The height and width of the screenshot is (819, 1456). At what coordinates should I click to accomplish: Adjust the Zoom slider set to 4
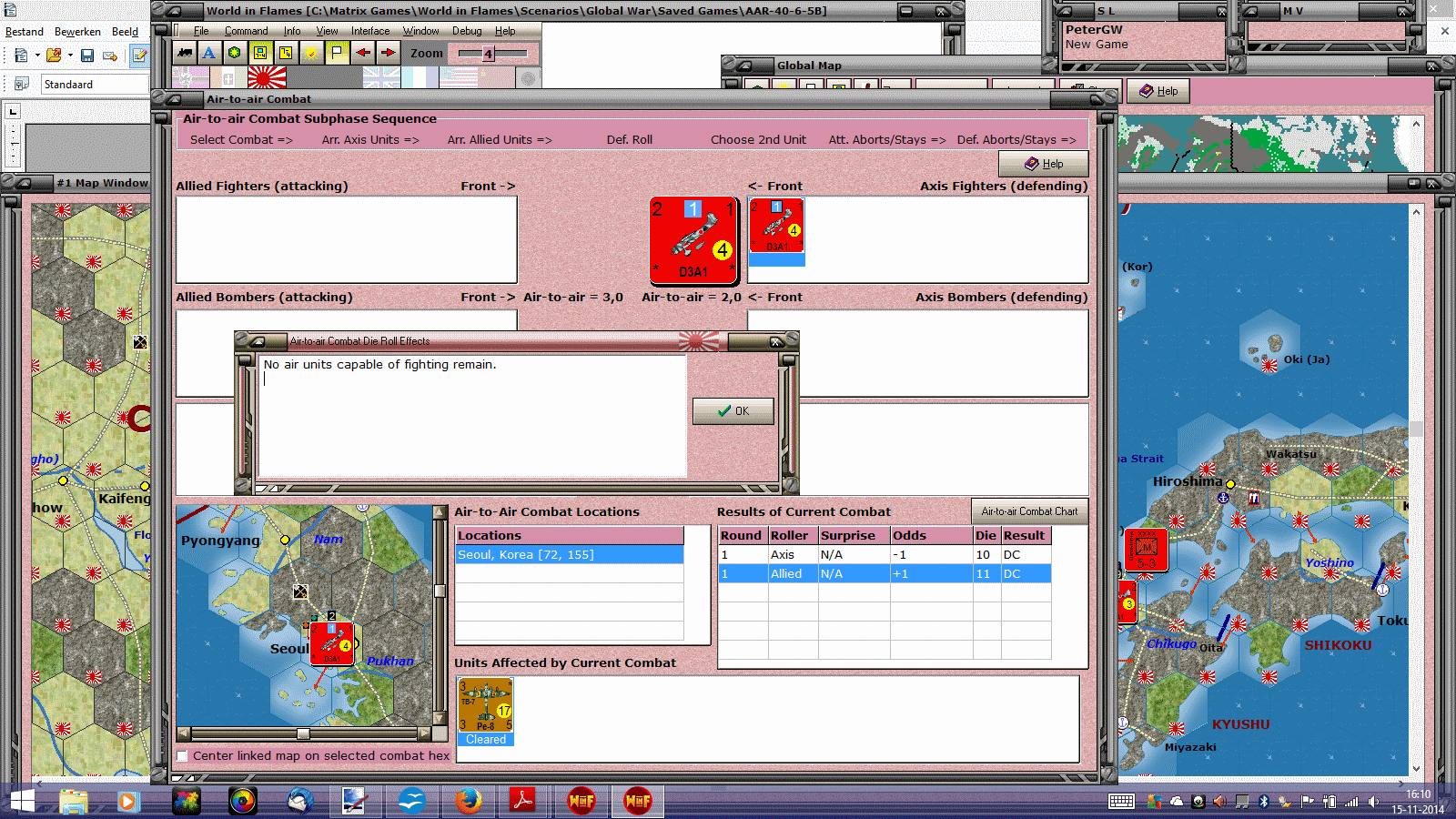[x=489, y=54]
